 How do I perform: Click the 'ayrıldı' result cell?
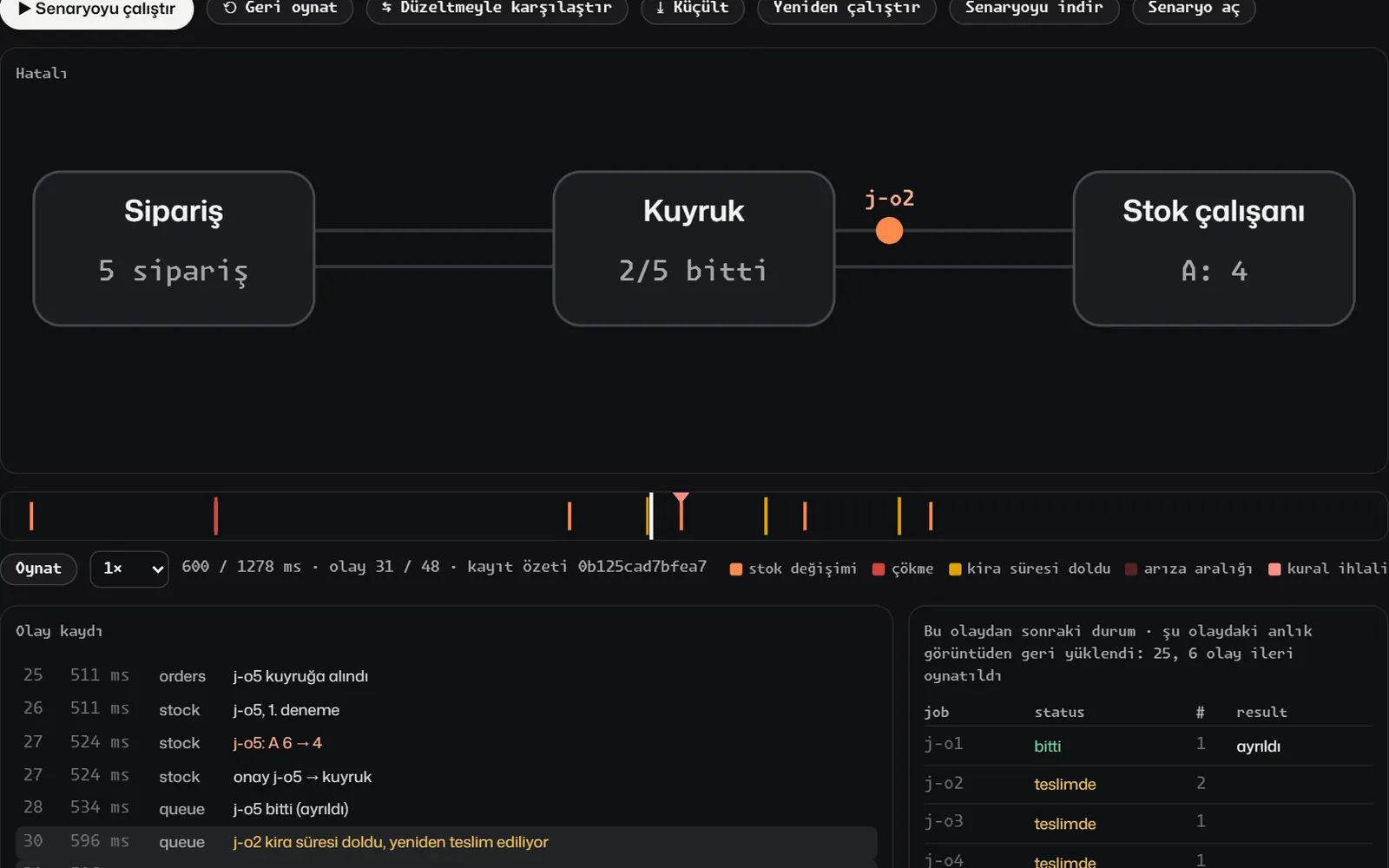click(x=1258, y=746)
